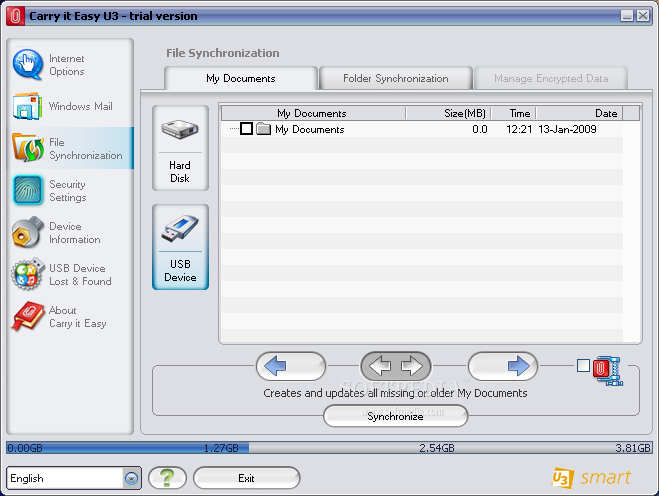Click the storage capacity usage bar

click(330, 448)
